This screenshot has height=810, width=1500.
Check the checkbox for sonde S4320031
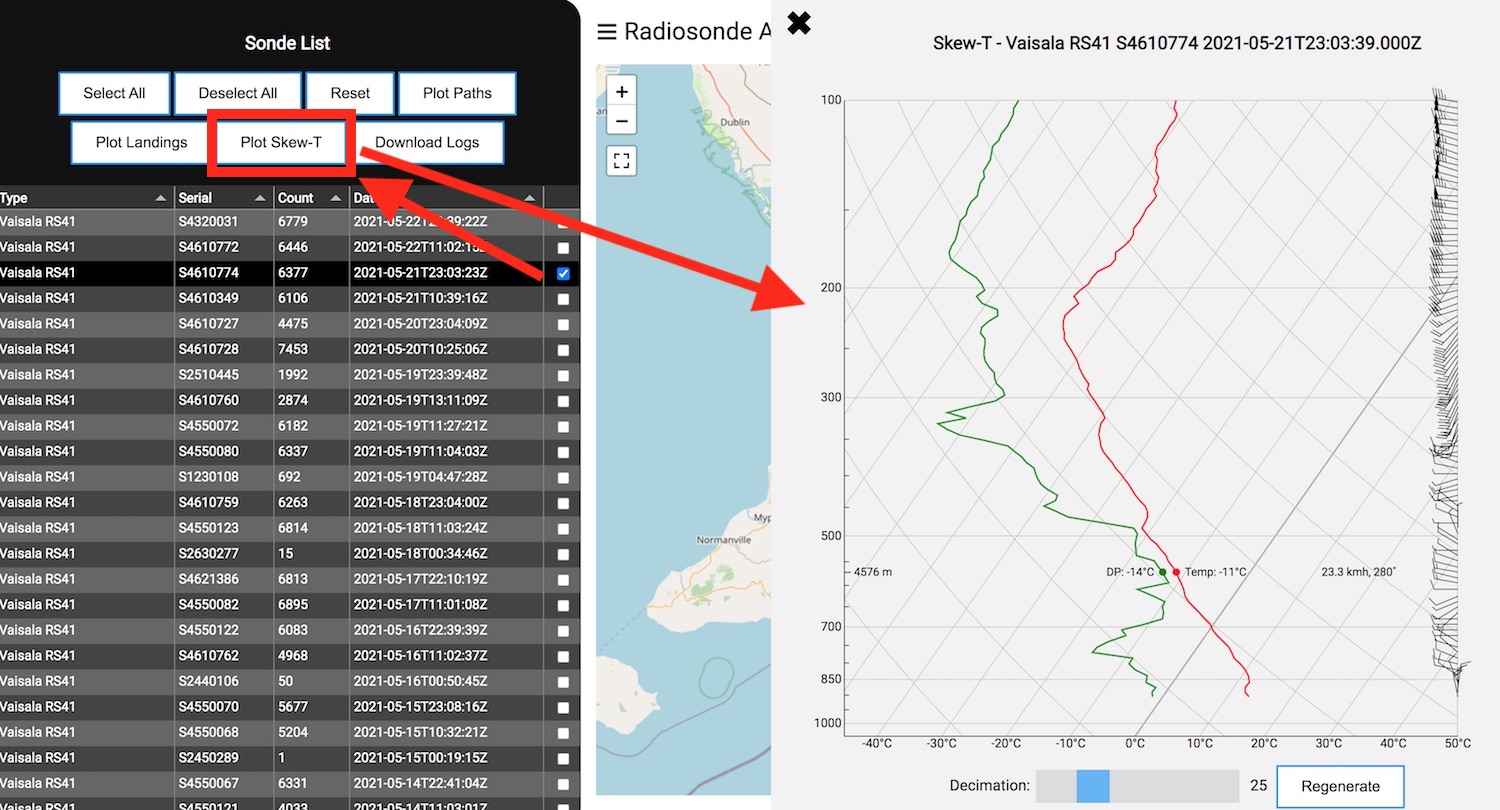pos(562,221)
